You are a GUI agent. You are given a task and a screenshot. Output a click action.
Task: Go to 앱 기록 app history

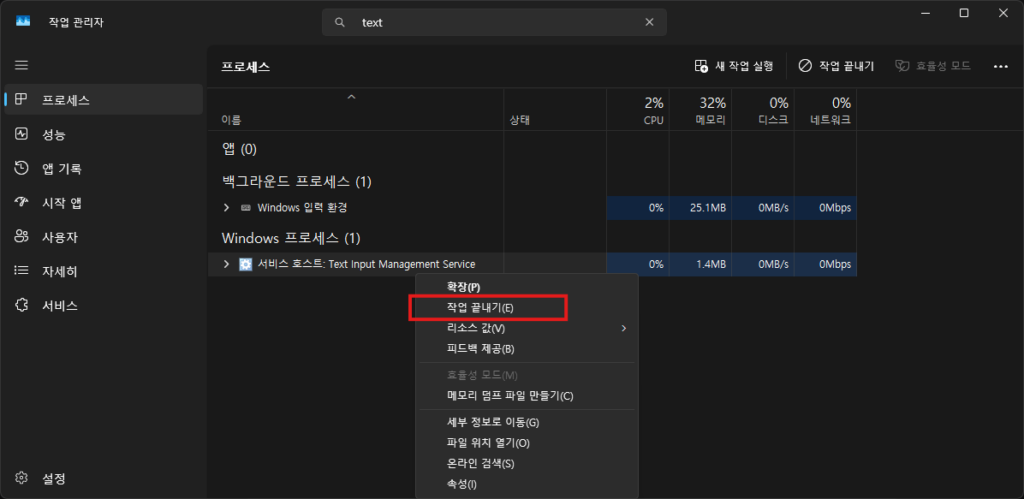click(x=61, y=168)
